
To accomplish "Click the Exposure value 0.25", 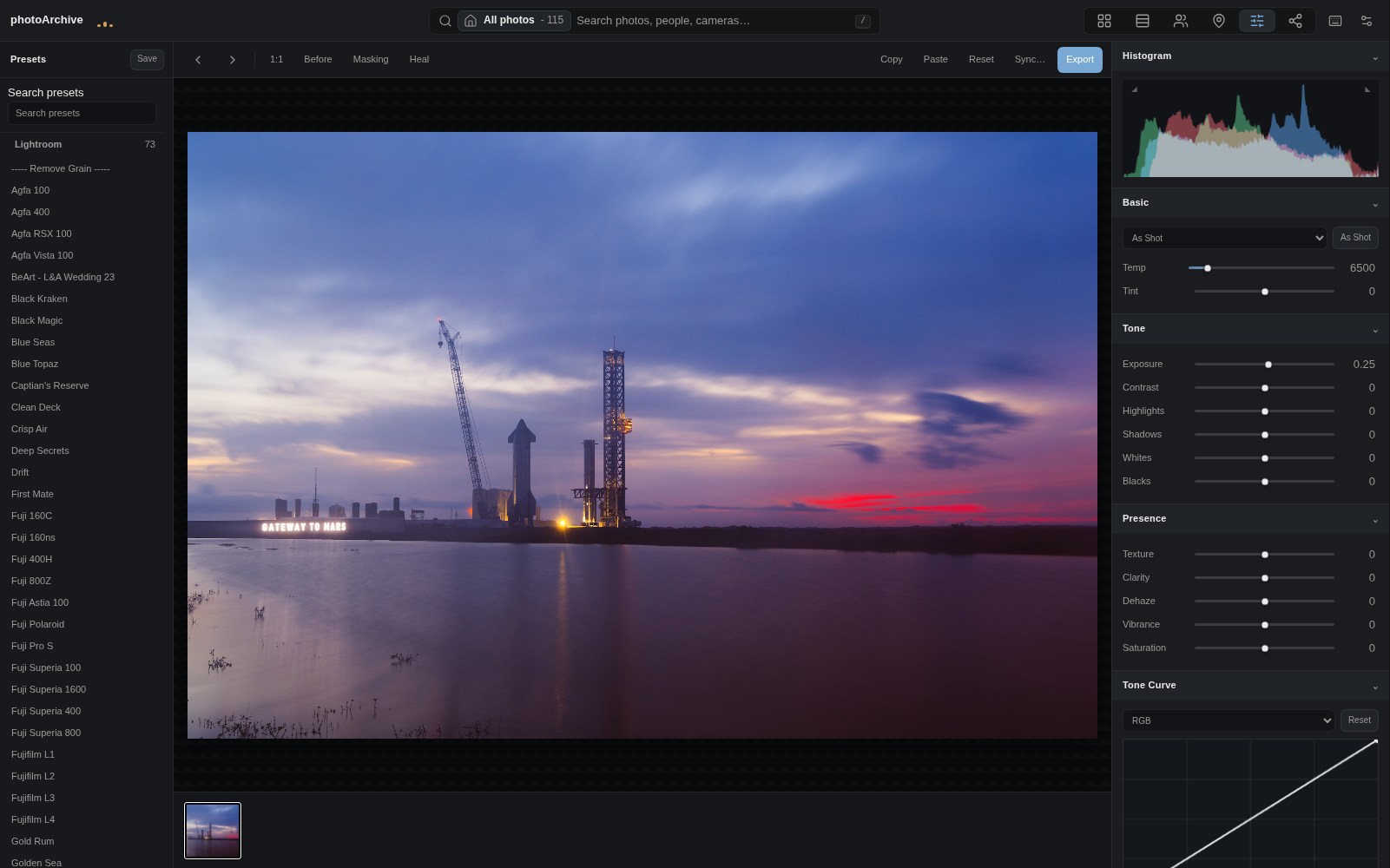I will point(1363,365).
